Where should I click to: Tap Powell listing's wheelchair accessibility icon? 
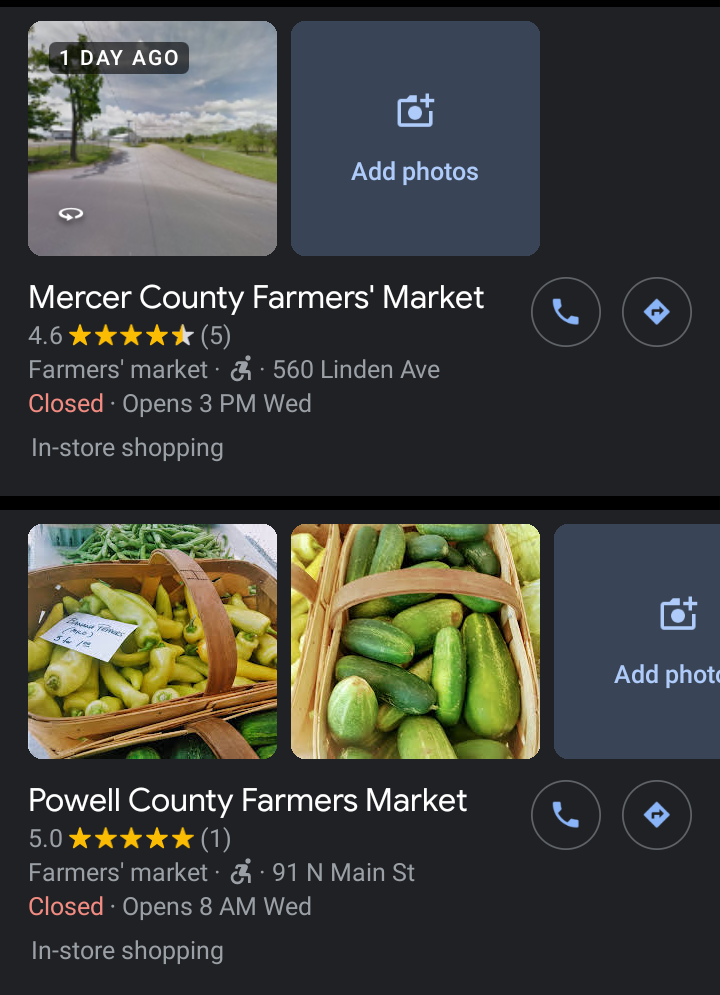241,873
